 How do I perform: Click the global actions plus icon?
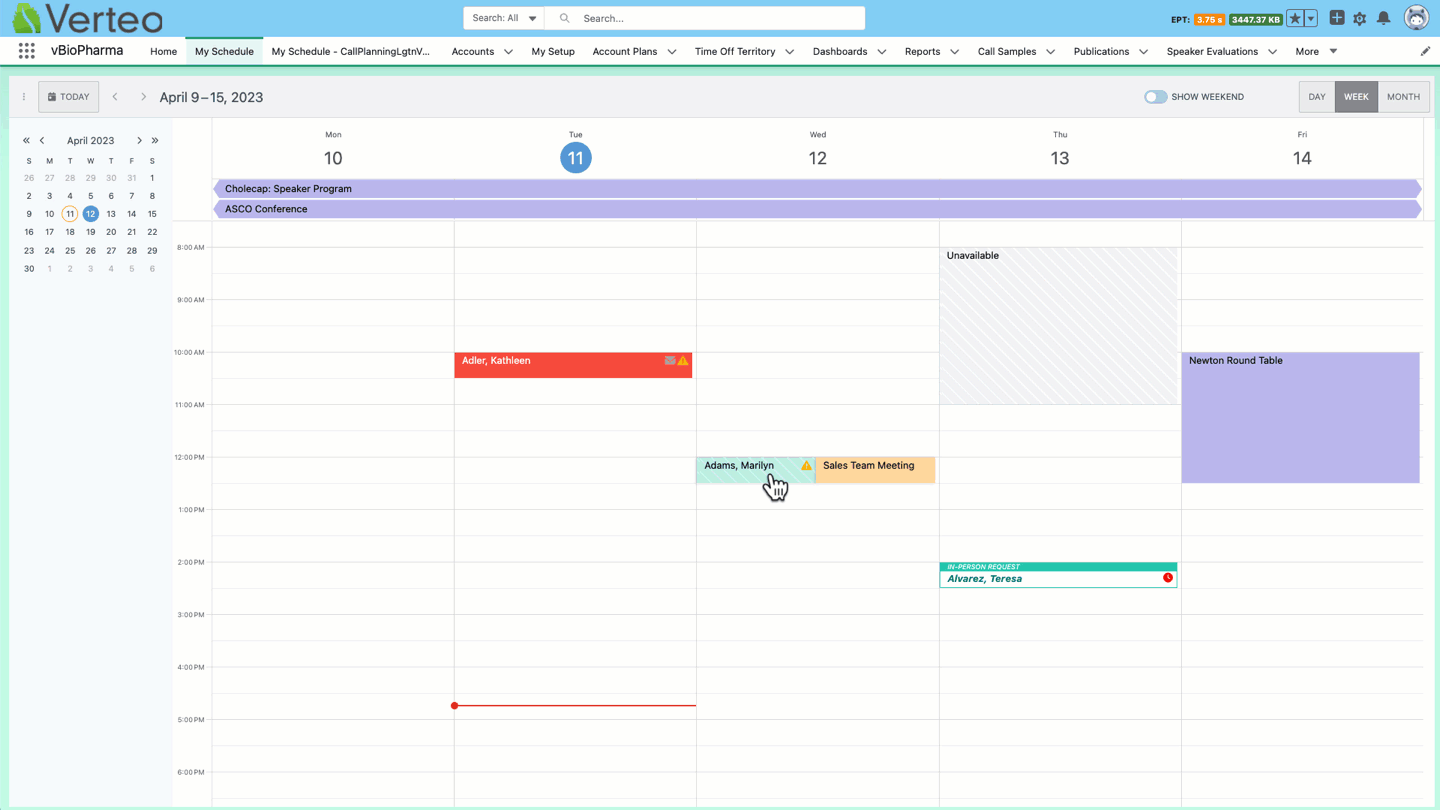pyautogui.click(x=1336, y=18)
